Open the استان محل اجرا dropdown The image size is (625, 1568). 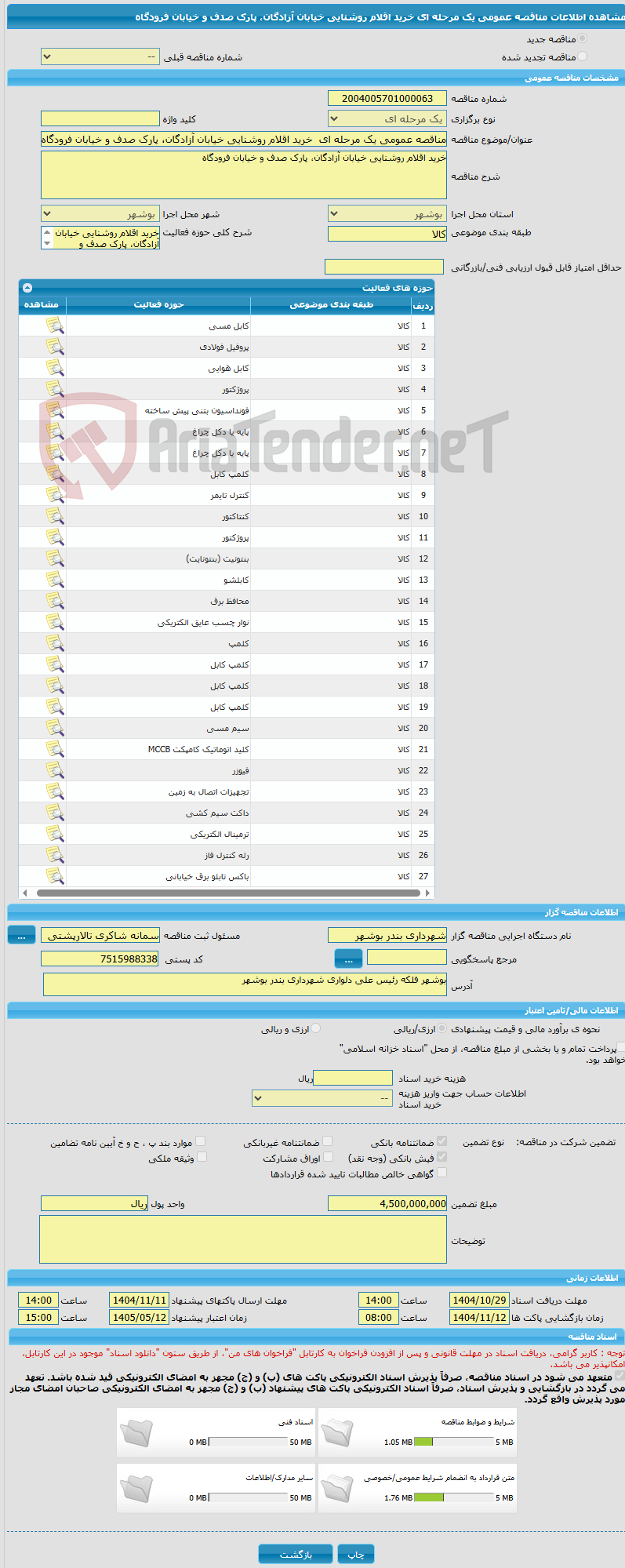(387, 214)
